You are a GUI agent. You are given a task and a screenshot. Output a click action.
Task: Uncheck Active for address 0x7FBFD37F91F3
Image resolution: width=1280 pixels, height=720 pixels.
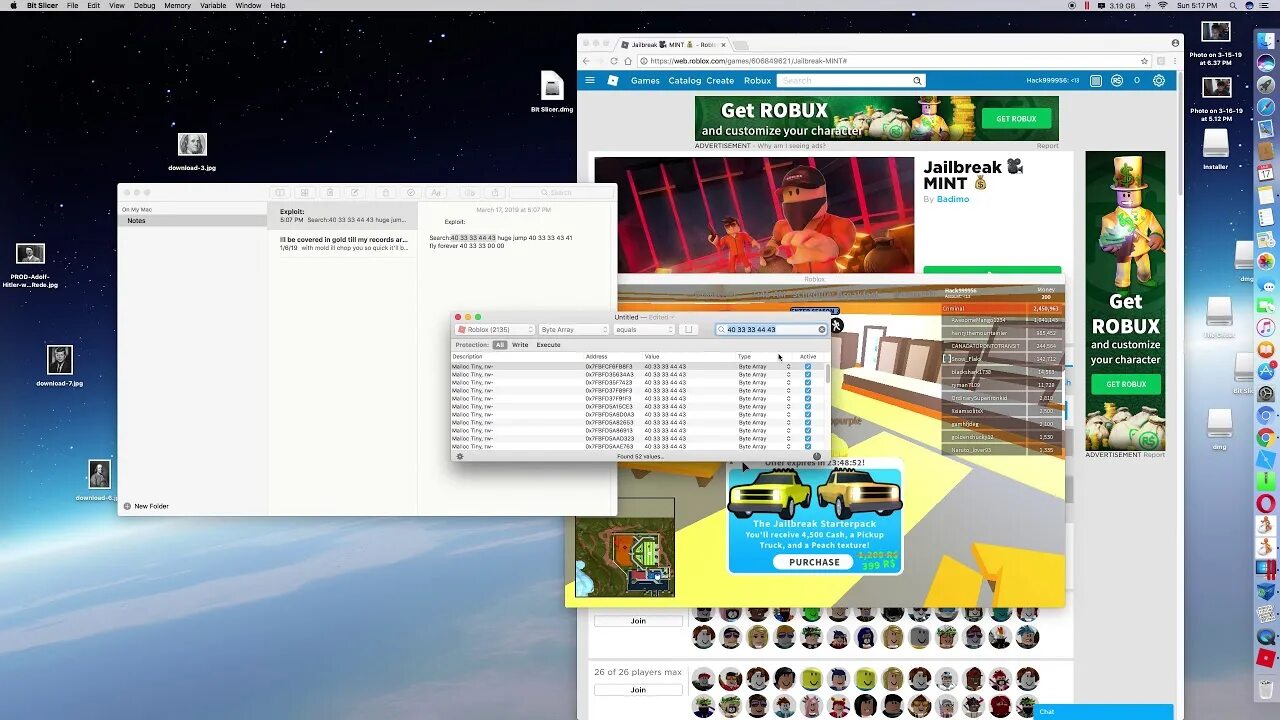pyautogui.click(x=808, y=399)
